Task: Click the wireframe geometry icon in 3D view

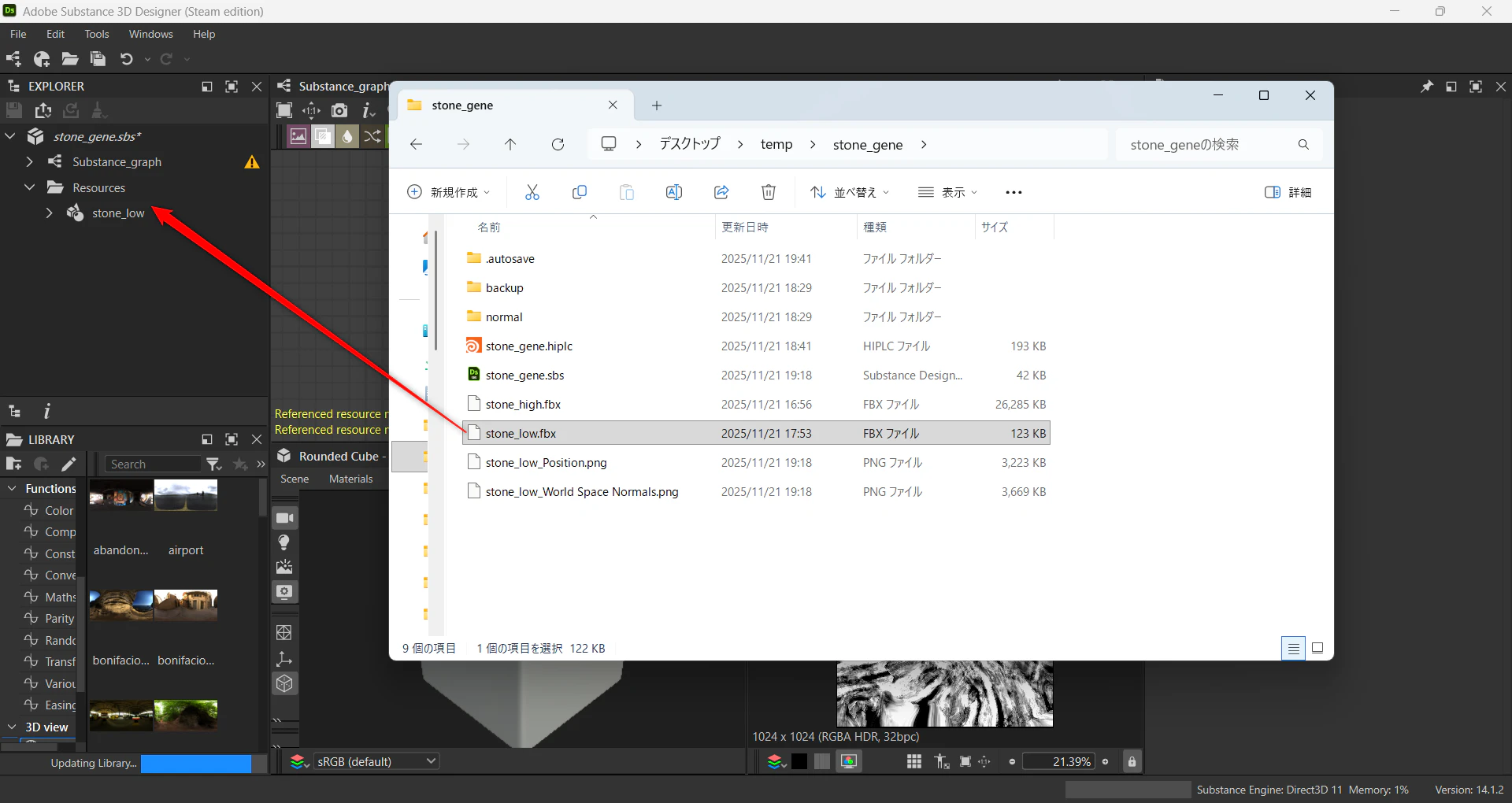Action: 284,633
